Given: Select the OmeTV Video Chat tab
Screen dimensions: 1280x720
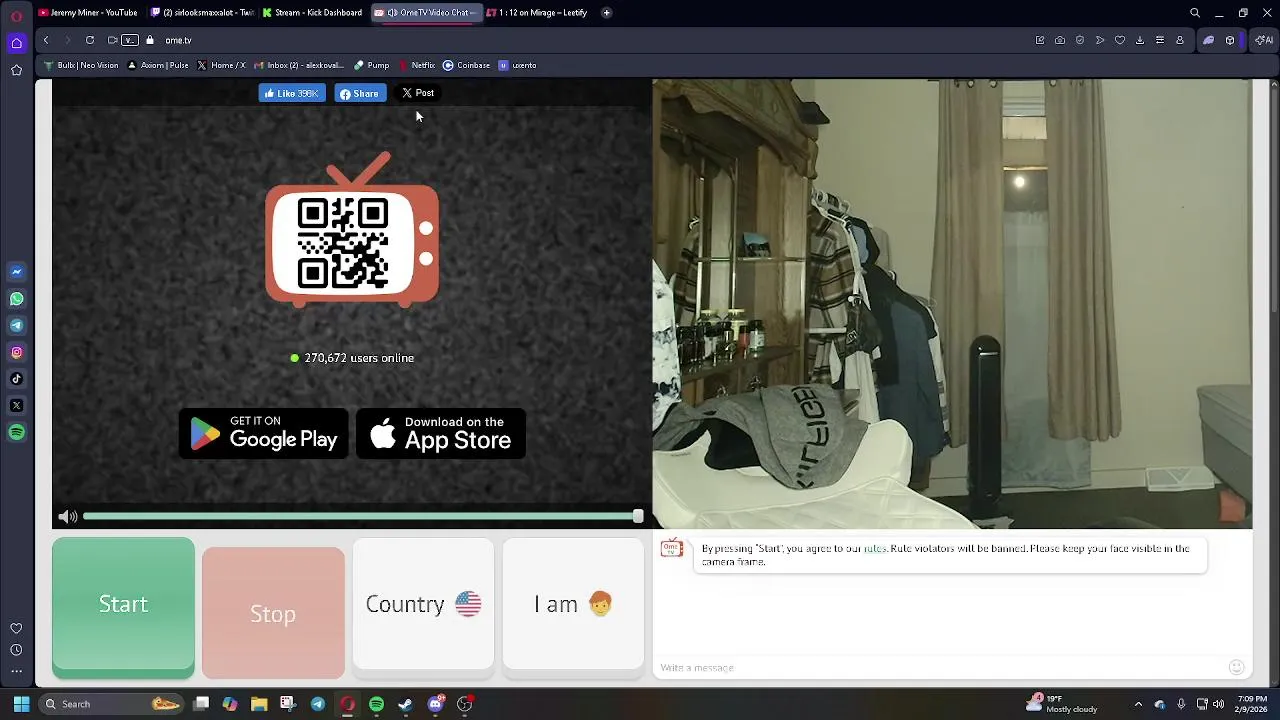Looking at the screenshot, I should coord(427,13).
